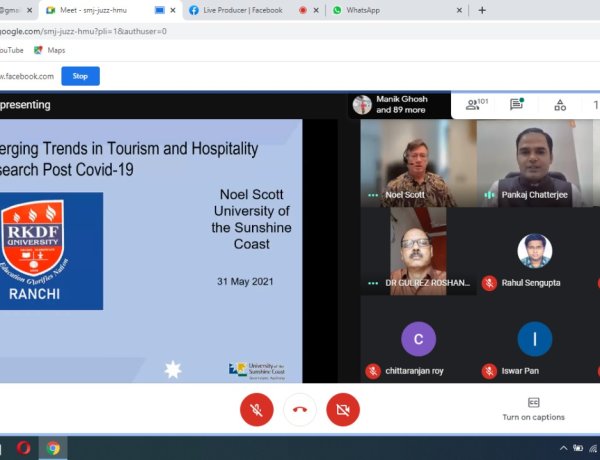Viewport: 600px width, 460px height.
Task: Open the activities shapes icon
Action: tap(559, 104)
